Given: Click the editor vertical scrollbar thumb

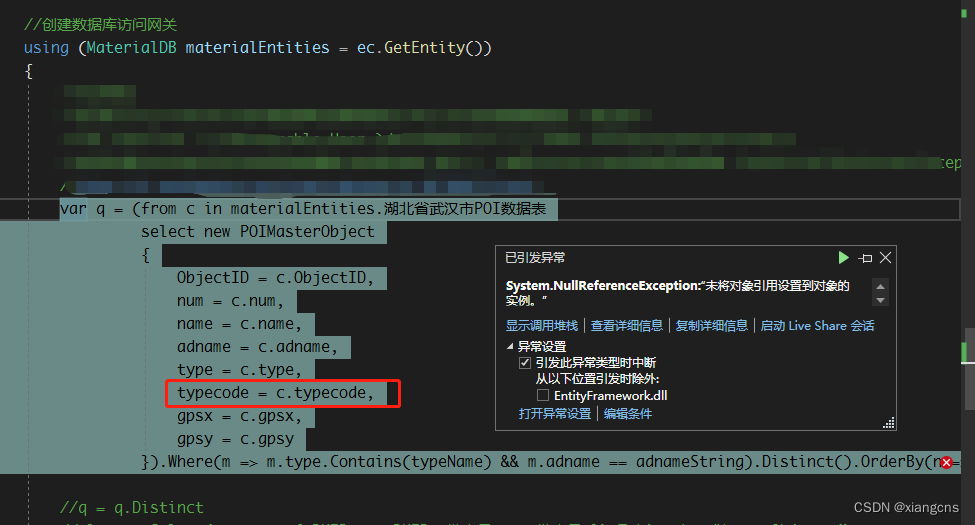Looking at the screenshot, I should coord(969,368).
